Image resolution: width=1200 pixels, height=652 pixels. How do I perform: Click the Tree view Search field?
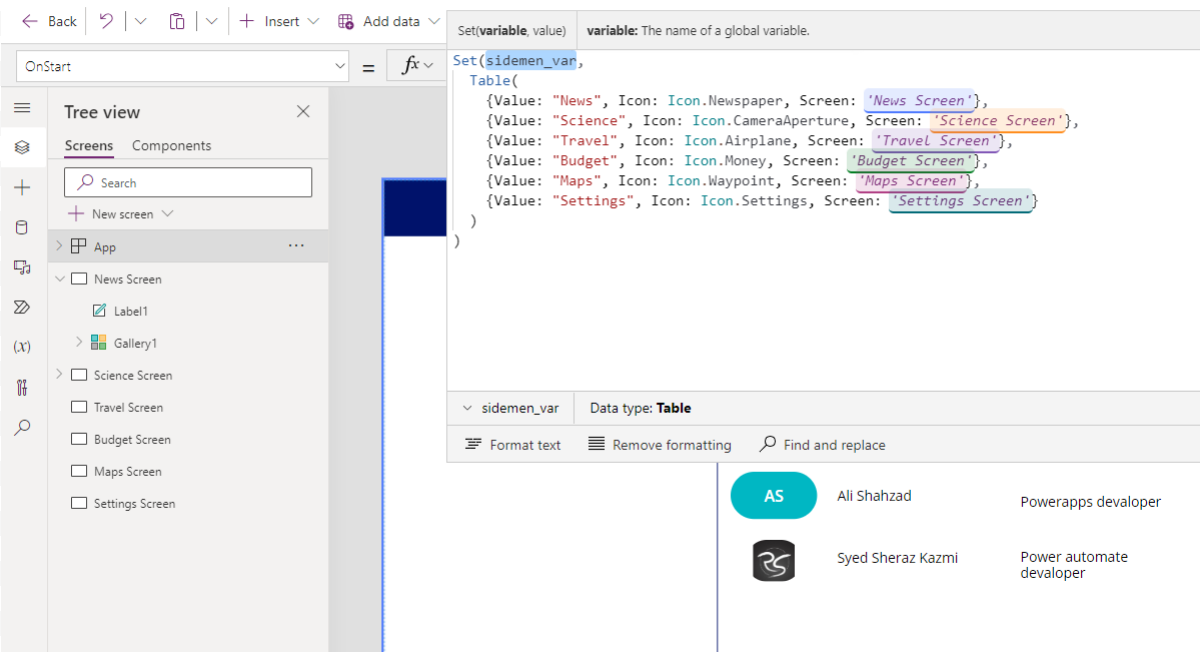click(x=188, y=182)
